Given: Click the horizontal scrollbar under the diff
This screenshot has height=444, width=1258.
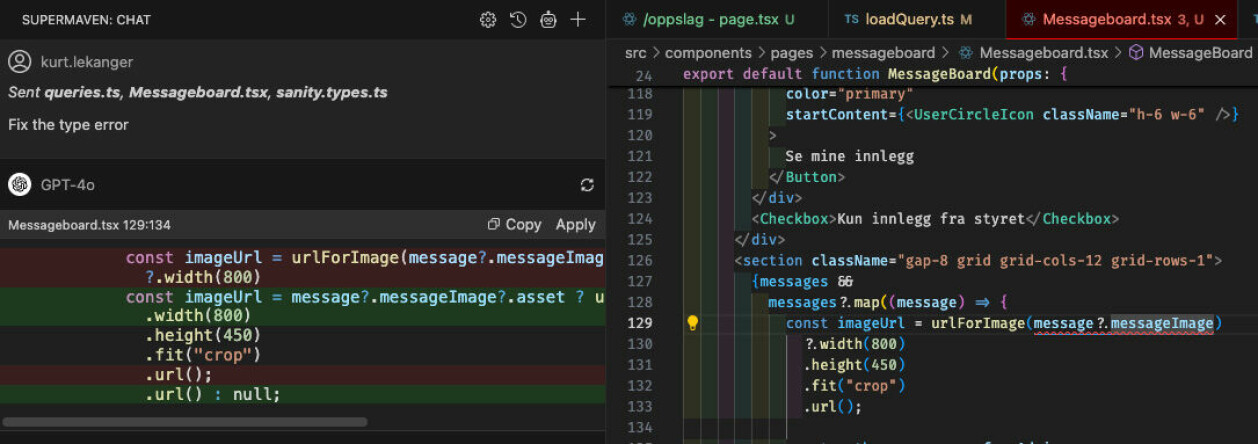Looking at the screenshot, I should pyautogui.click(x=184, y=422).
